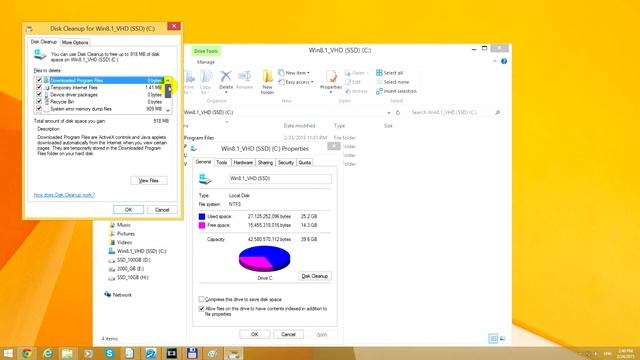Switch to the More Options tab

pyautogui.click(x=75, y=42)
